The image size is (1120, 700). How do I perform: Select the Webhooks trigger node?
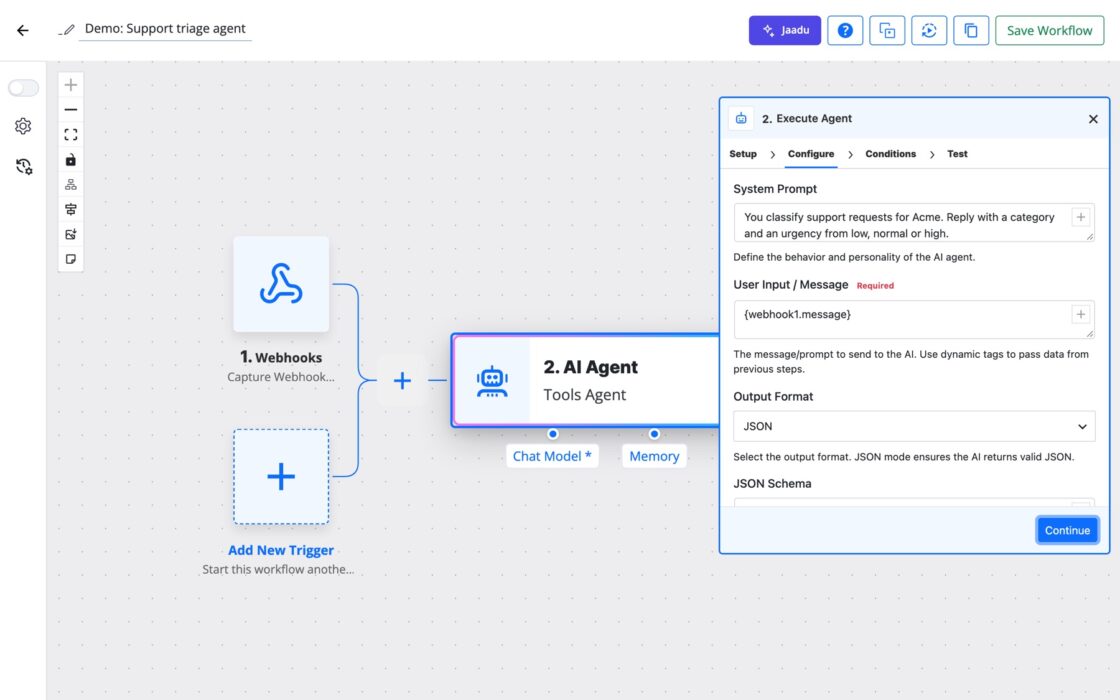pos(281,284)
